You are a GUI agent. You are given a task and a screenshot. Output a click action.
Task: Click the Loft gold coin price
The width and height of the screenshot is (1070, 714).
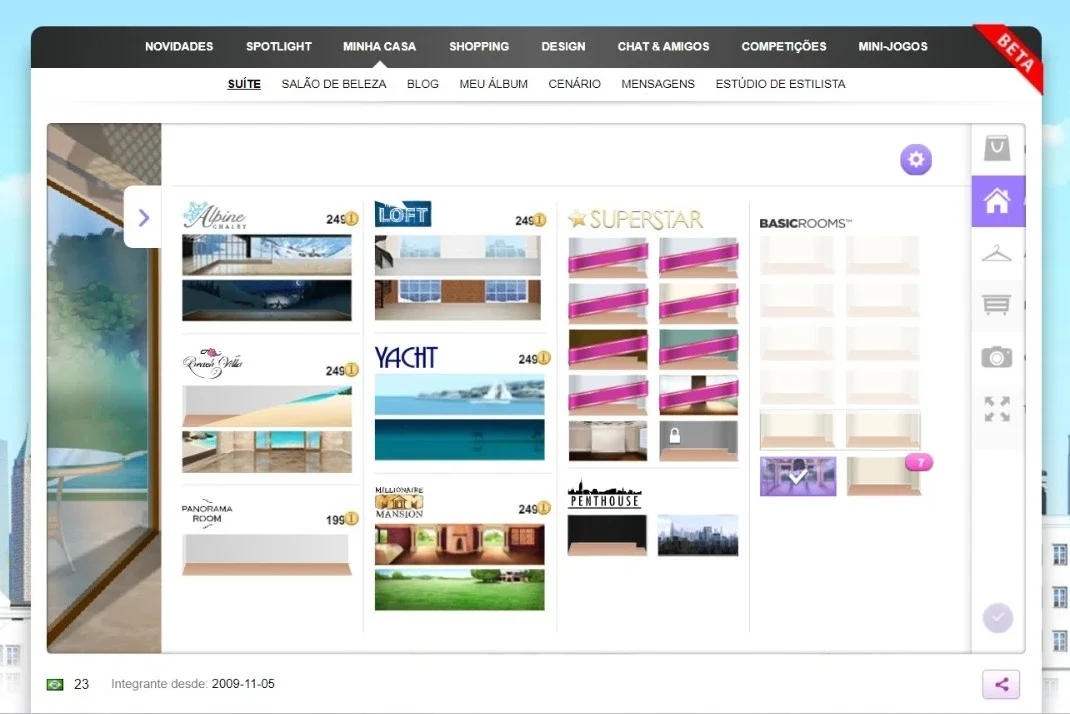tap(531, 220)
